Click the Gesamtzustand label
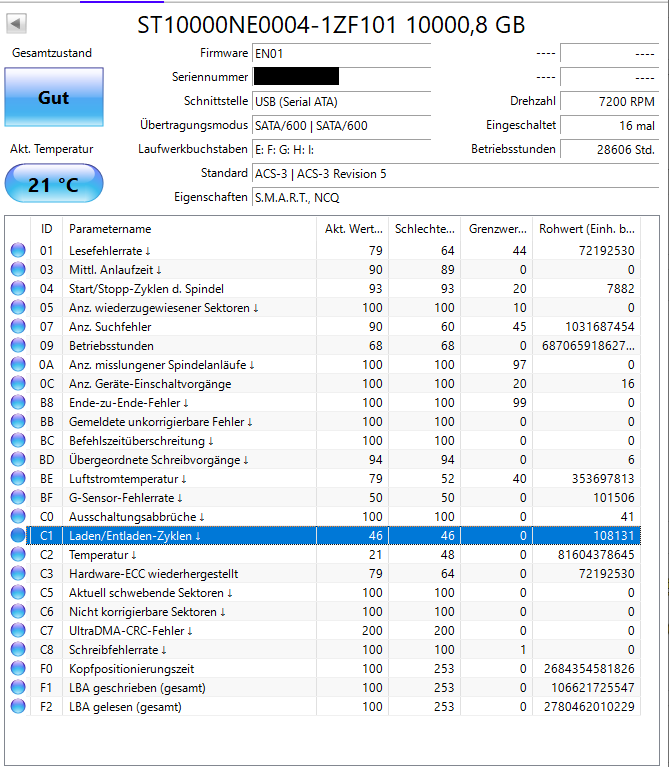Screen dimensions: 669x767 tap(52, 53)
